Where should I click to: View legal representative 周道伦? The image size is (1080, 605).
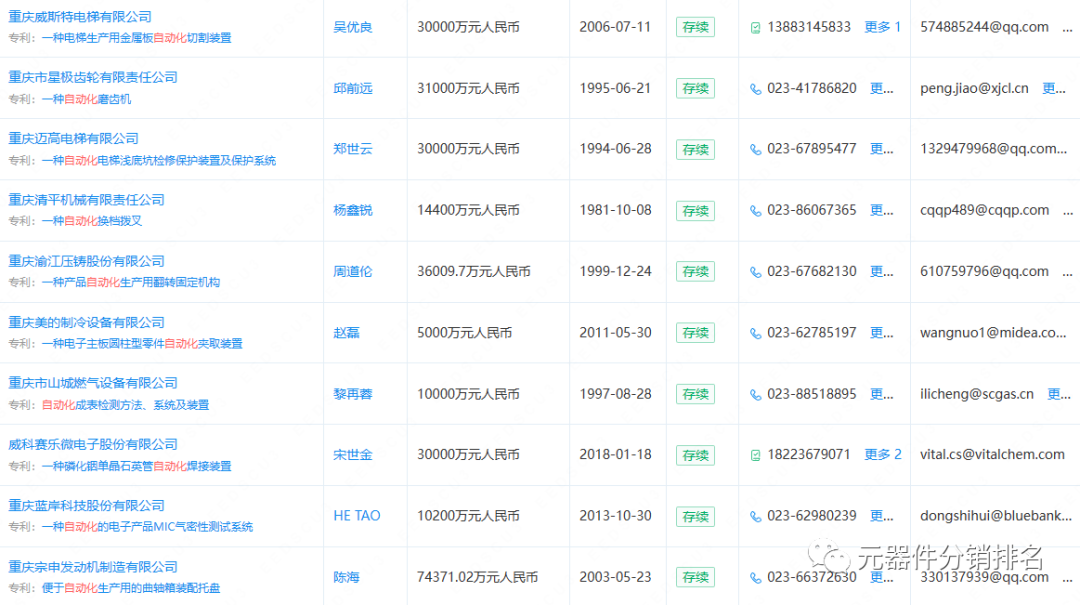click(353, 271)
